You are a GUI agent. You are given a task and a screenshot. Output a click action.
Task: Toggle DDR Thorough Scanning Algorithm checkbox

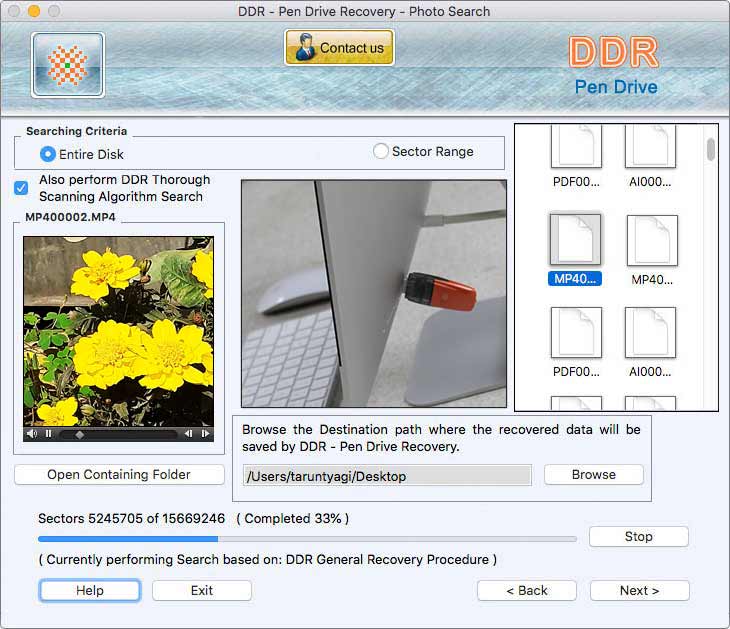(21, 188)
